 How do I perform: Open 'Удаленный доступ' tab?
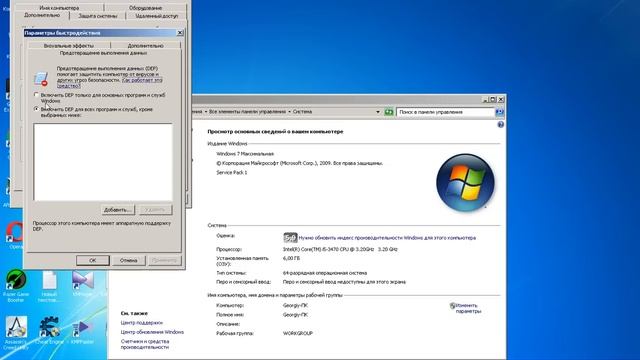156,16
